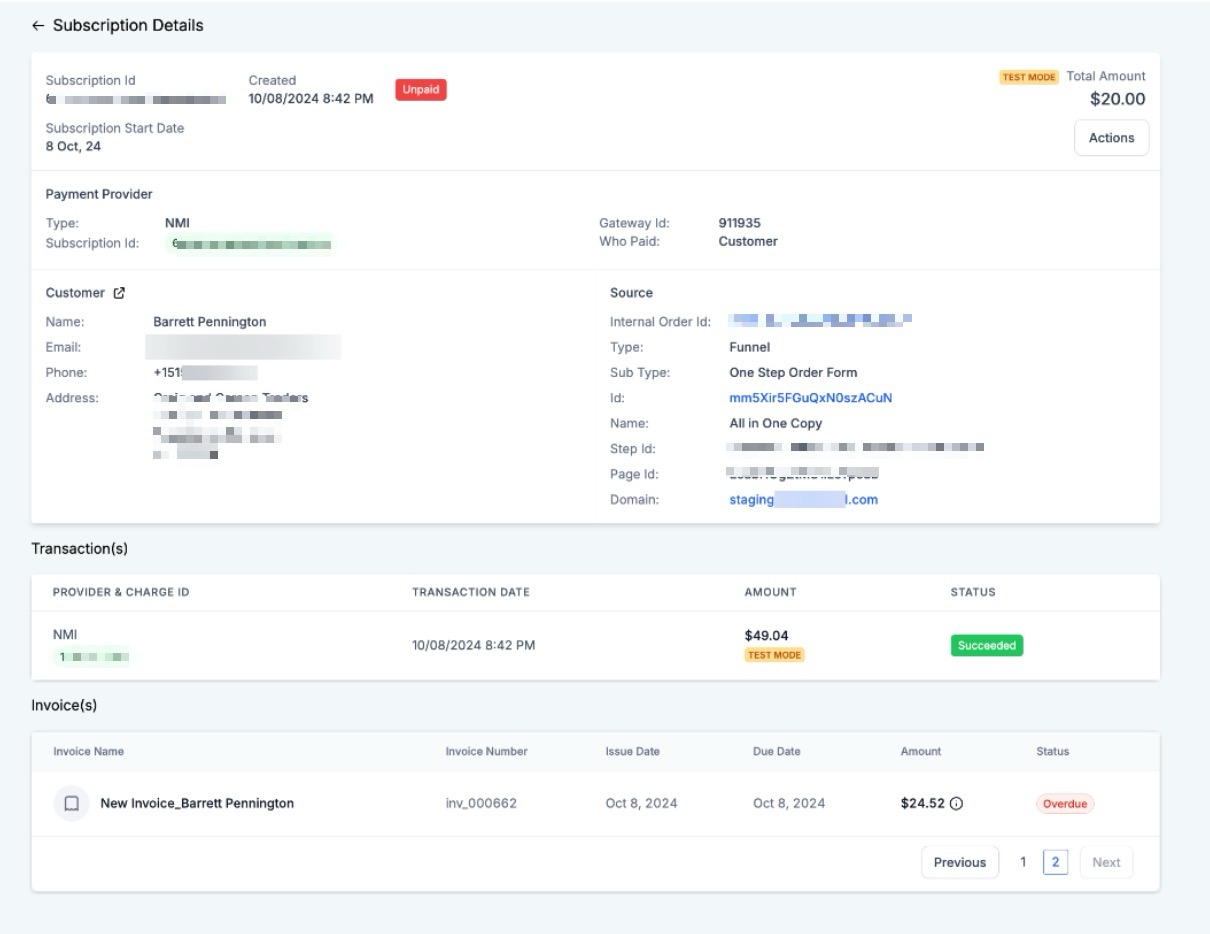Open the Actions dropdown
Screen dimensions: 1210x934
click(1111, 138)
